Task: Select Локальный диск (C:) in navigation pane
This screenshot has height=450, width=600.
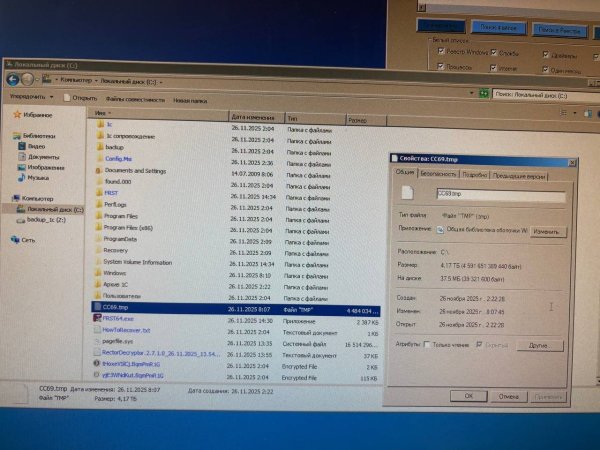Action: click(x=51, y=209)
